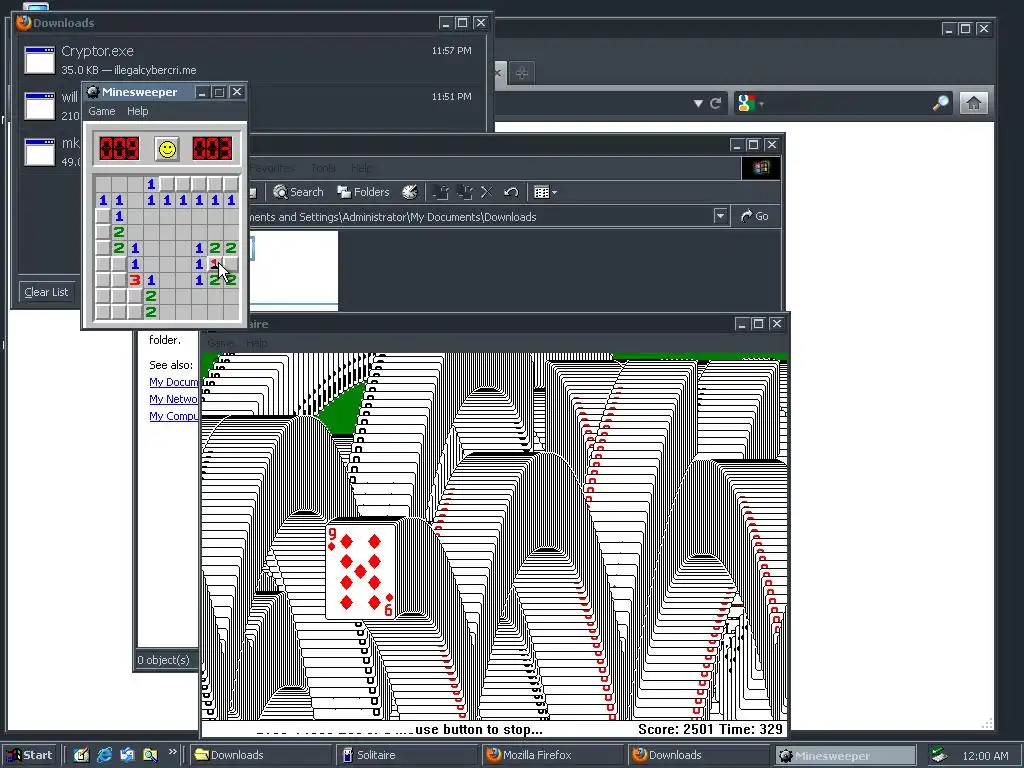Open the My Network Places link

pyautogui.click(x=173, y=399)
